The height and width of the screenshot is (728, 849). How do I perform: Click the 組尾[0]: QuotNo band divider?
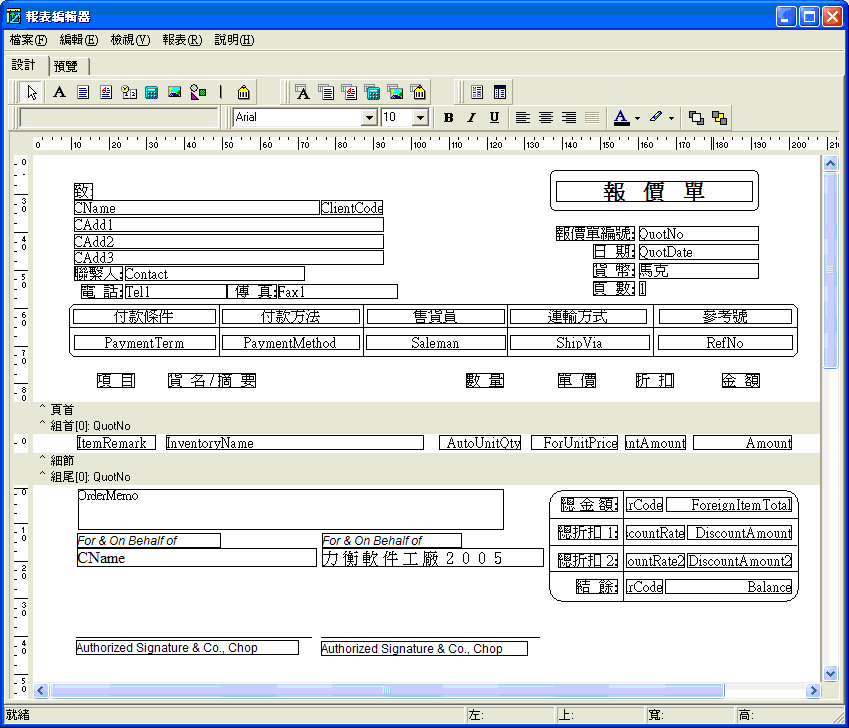coord(427,477)
